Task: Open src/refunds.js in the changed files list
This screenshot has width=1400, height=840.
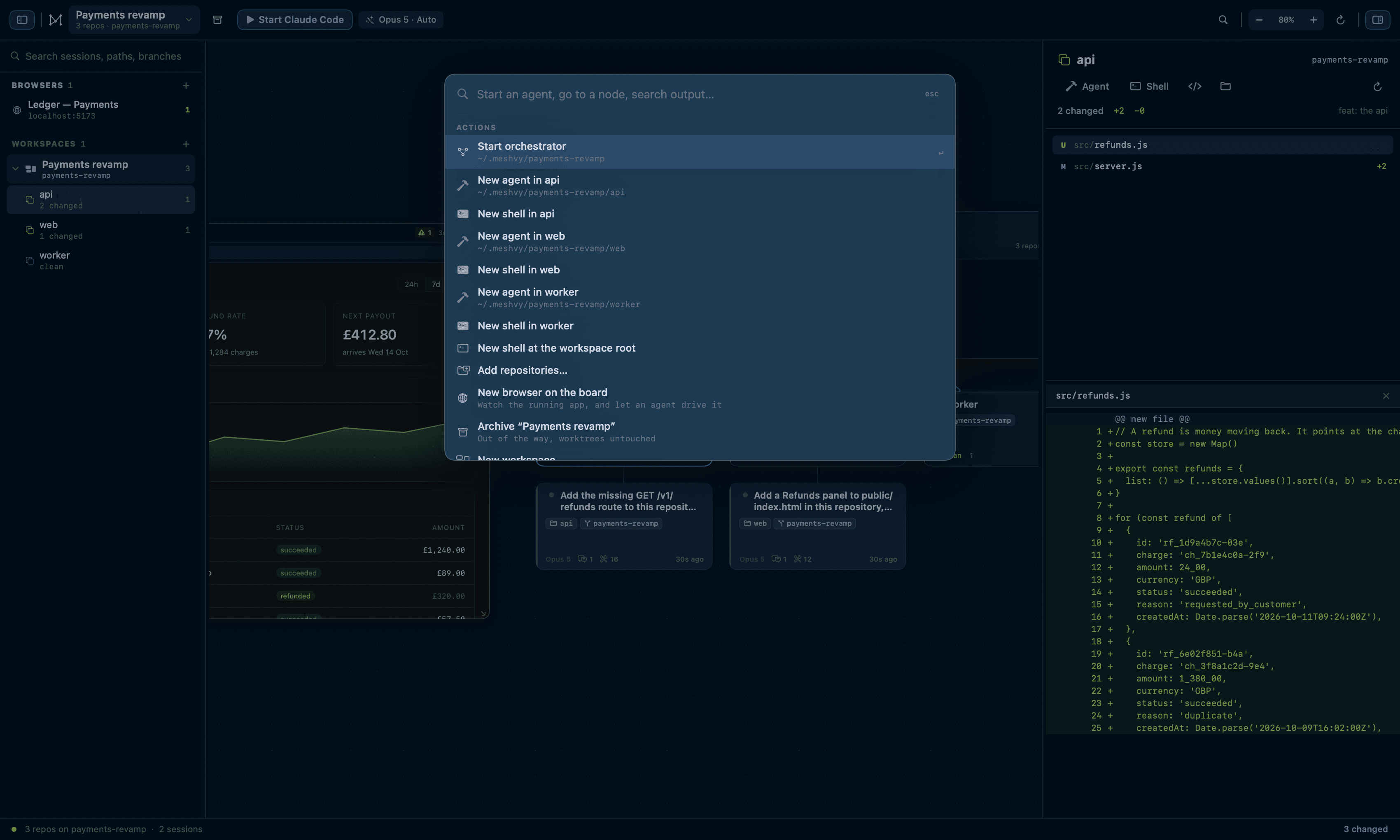Action: [x=1222, y=145]
